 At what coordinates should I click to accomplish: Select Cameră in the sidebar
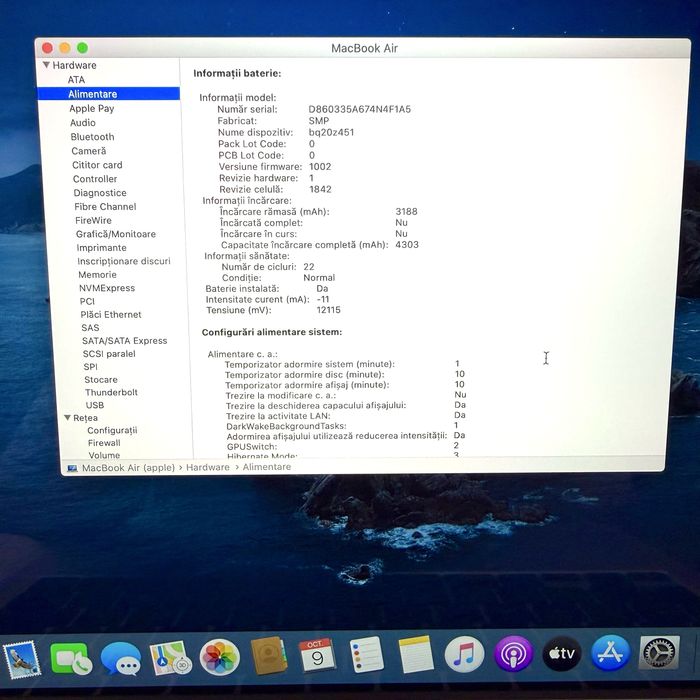(89, 151)
